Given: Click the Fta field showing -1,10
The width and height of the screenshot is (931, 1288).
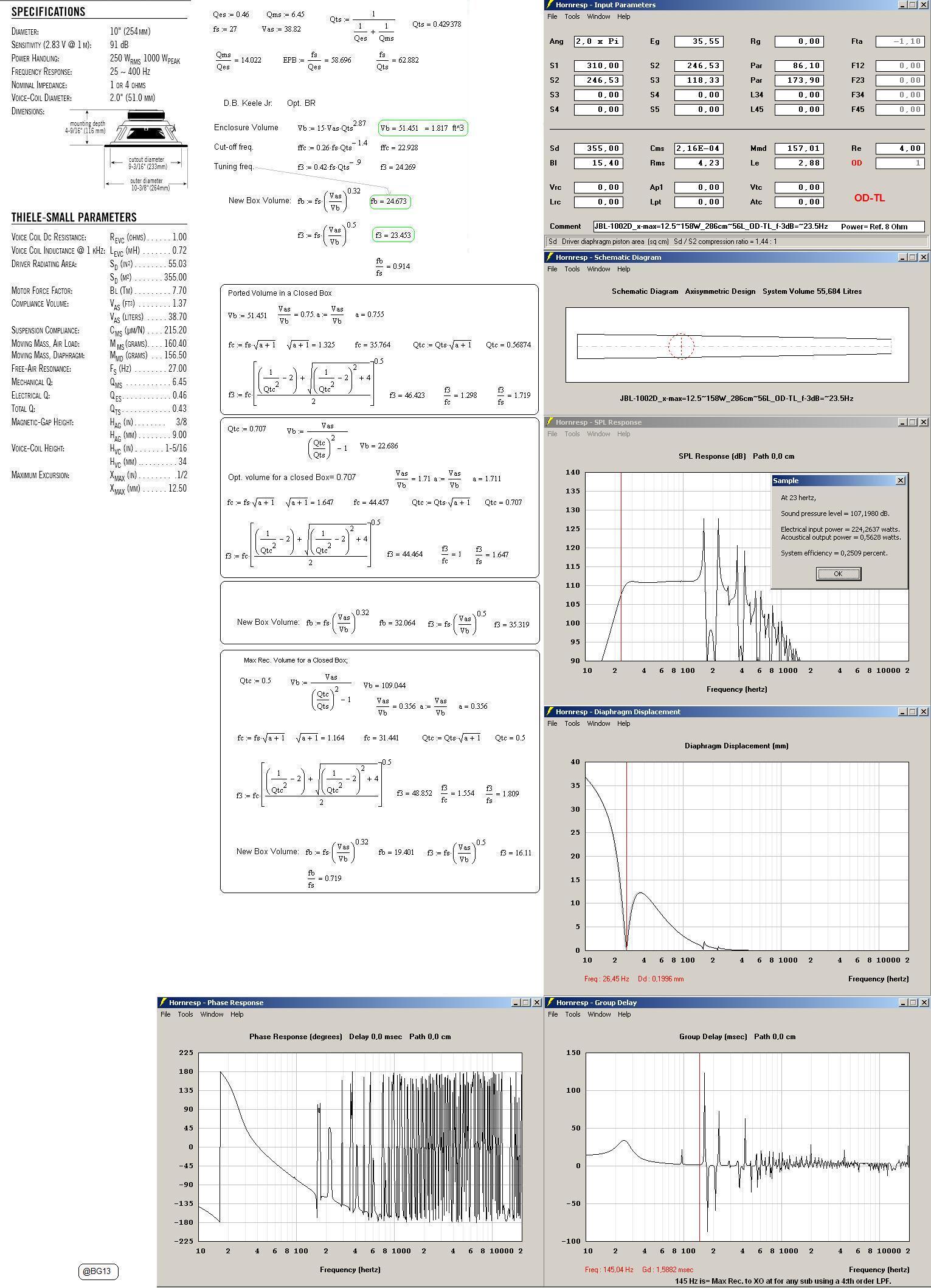Looking at the screenshot, I should (x=900, y=41).
